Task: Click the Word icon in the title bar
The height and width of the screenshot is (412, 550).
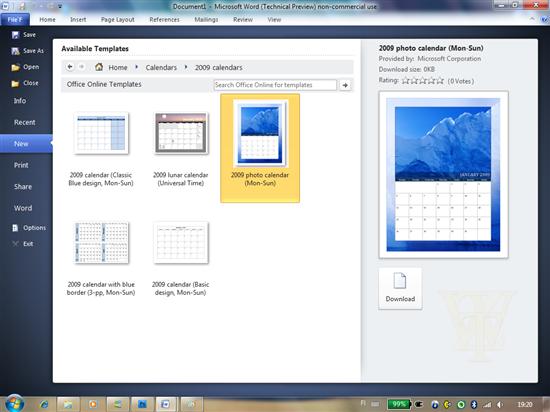Action: [x=6, y=6]
